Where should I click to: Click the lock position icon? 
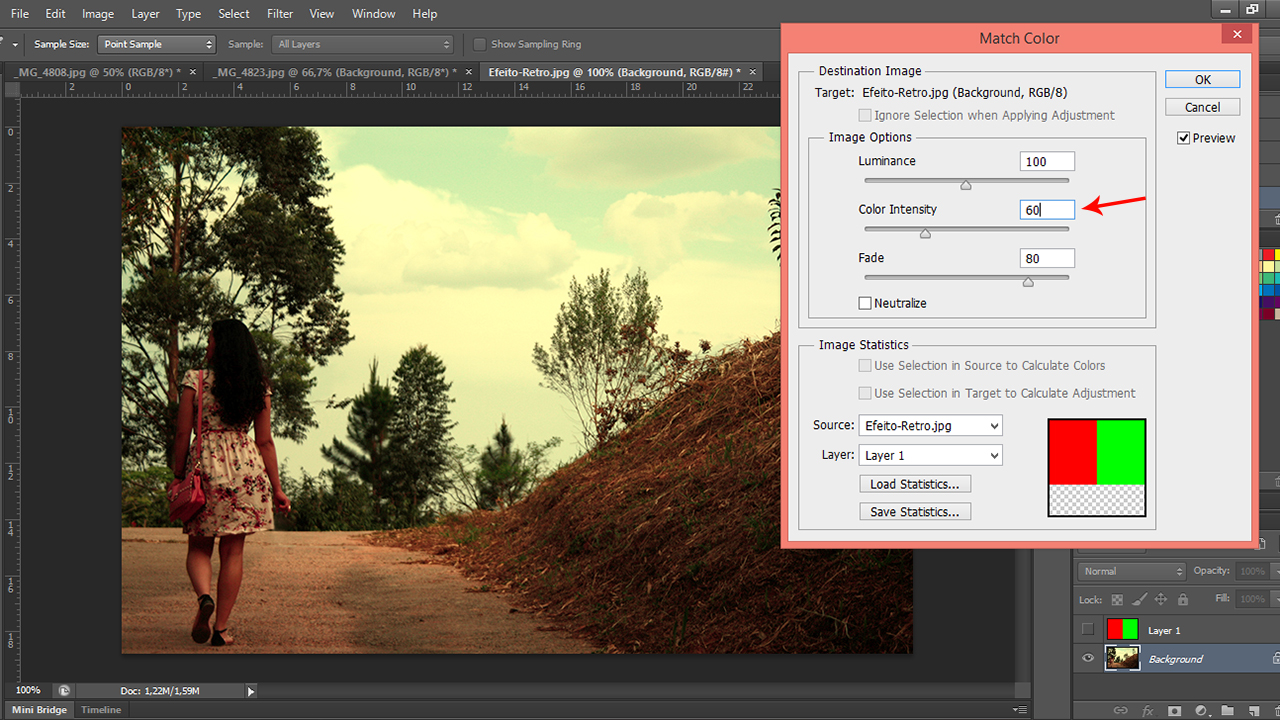tap(1161, 600)
